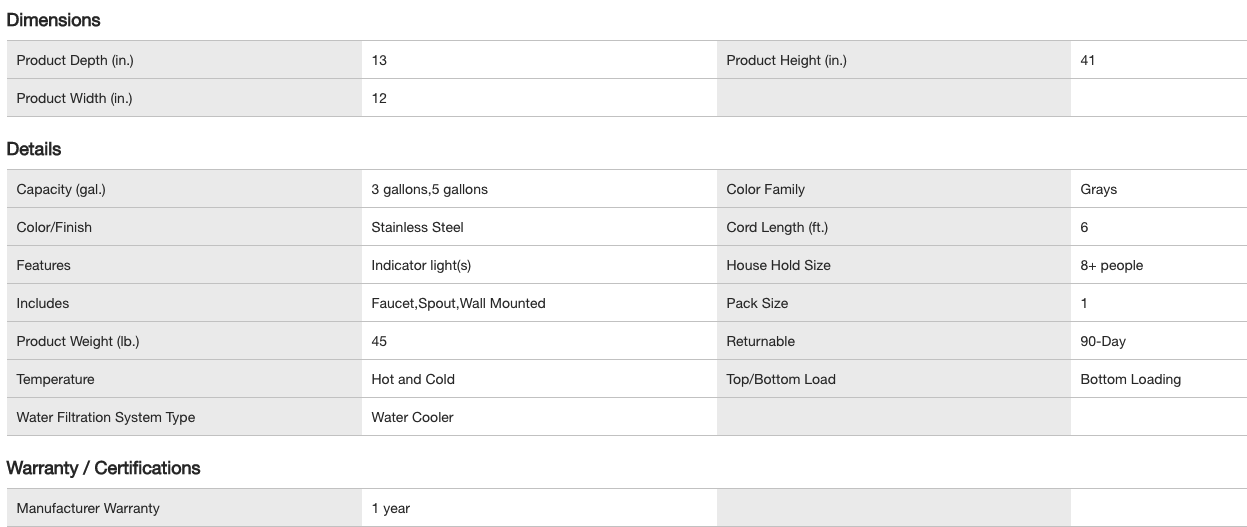Click the Hot and Cold temperature value
Image resolution: width=1247 pixels, height=527 pixels.
(413, 379)
